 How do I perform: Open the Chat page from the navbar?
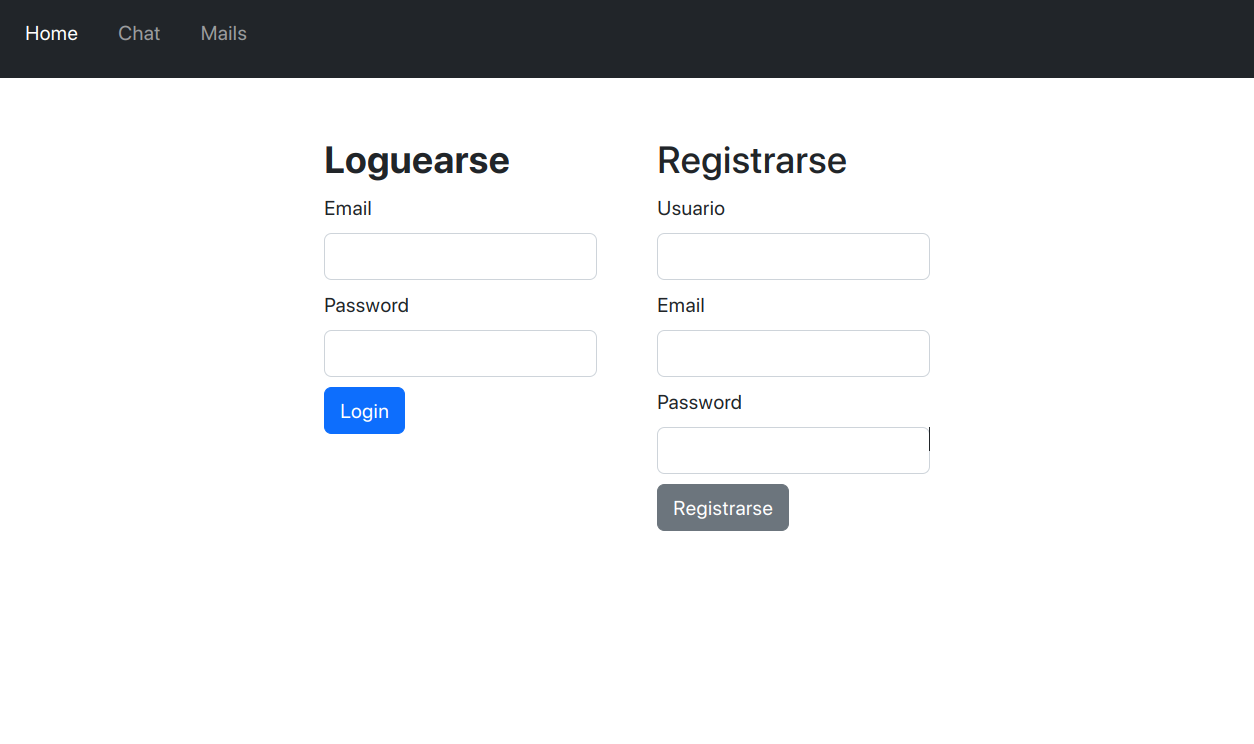pos(139,33)
